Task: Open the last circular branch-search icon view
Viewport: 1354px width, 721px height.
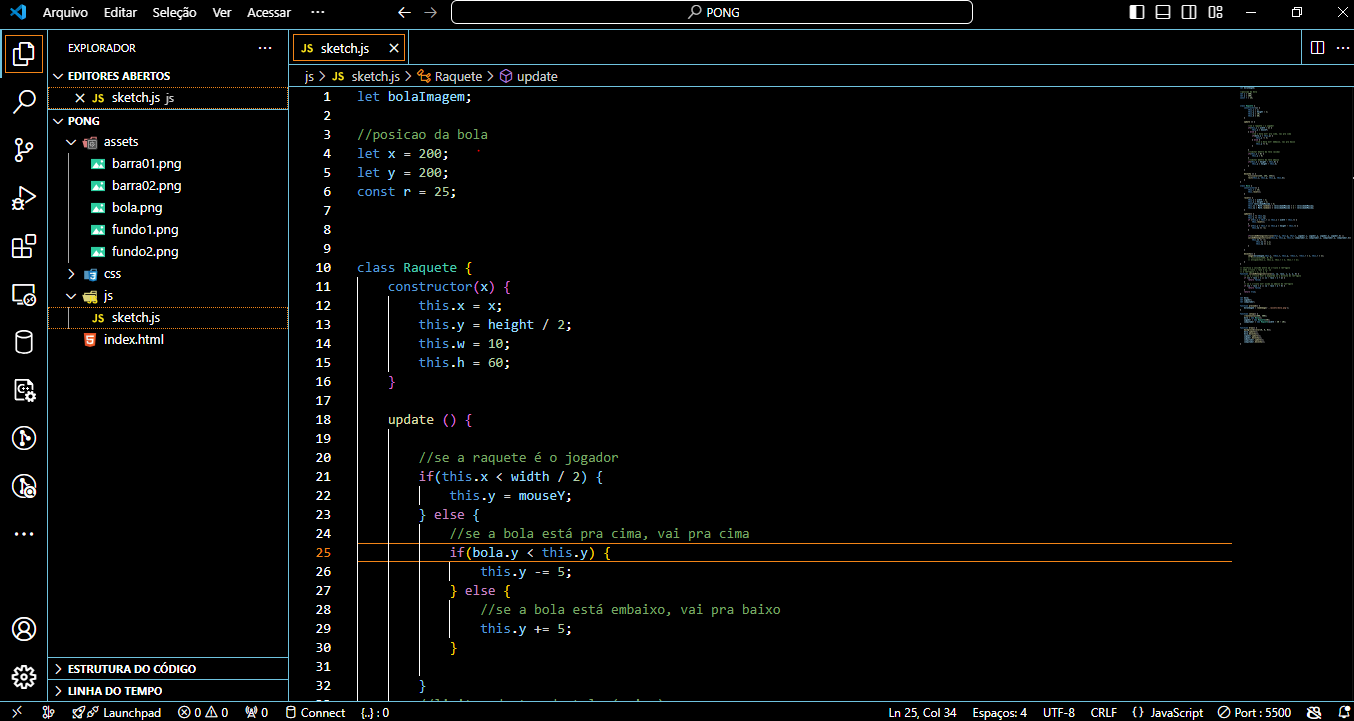Action: point(24,486)
